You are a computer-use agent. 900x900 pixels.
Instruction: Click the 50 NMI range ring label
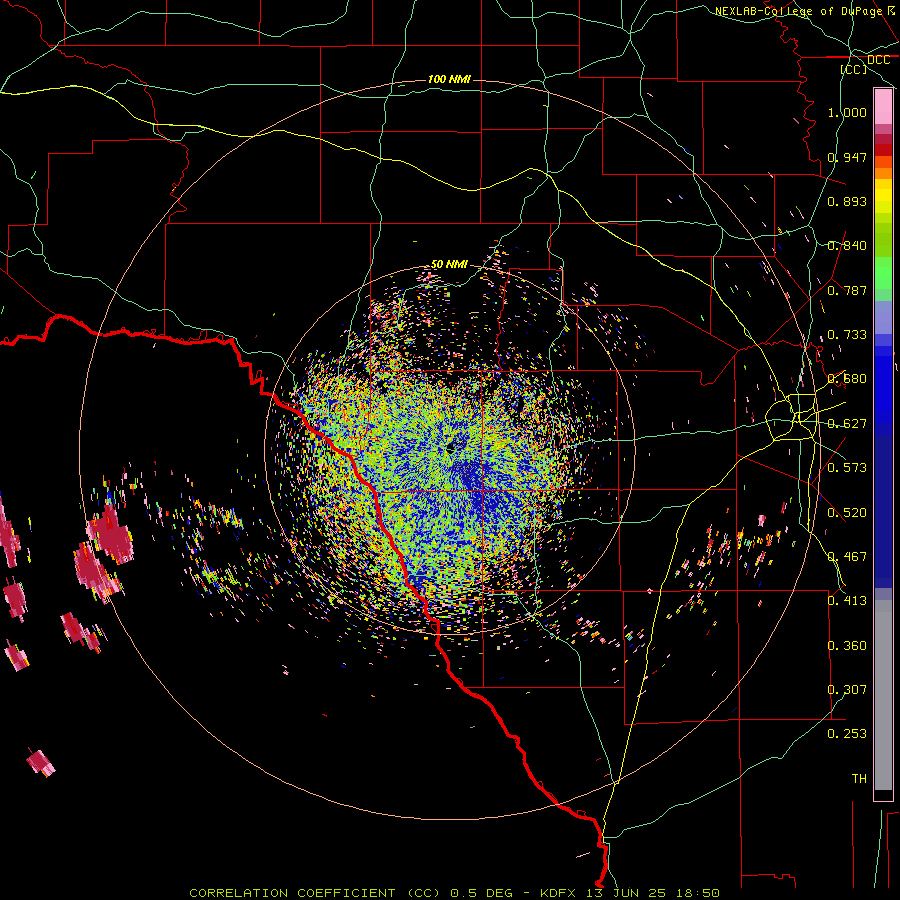pos(449,264)
